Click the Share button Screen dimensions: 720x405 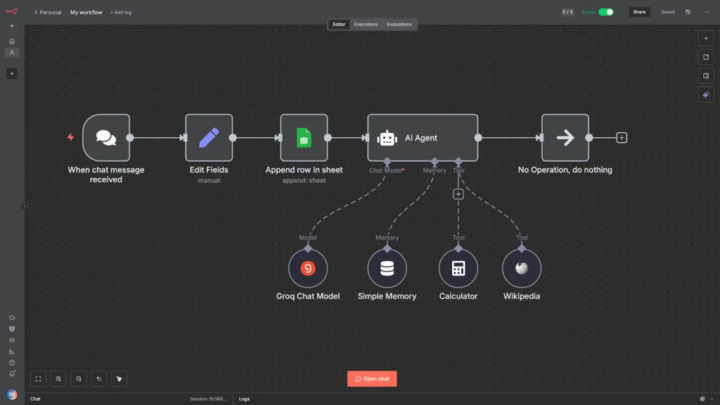coord(639,12)
